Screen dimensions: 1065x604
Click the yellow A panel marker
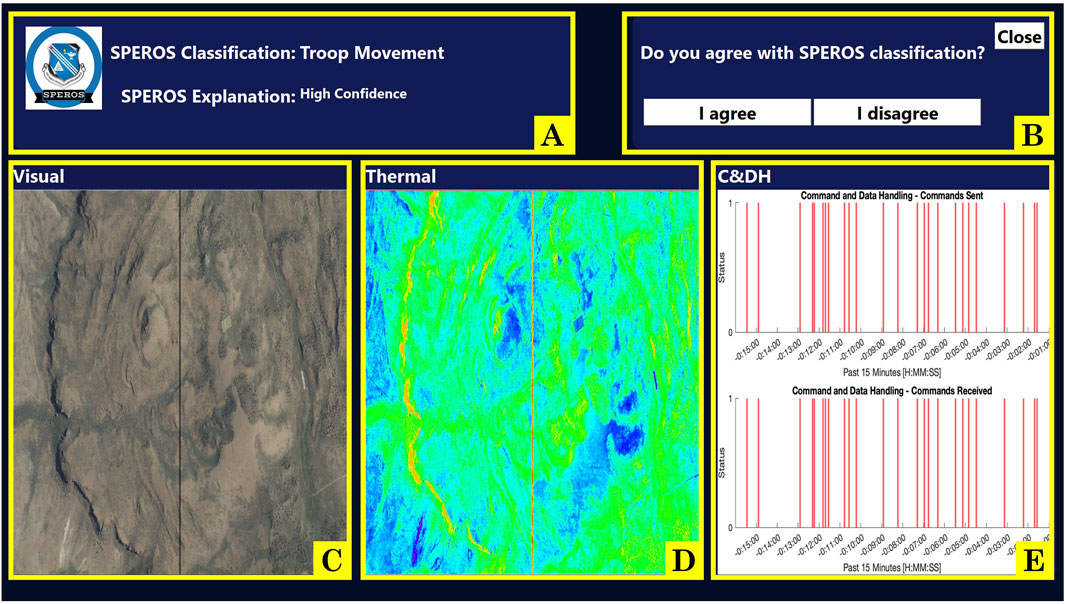550,135
